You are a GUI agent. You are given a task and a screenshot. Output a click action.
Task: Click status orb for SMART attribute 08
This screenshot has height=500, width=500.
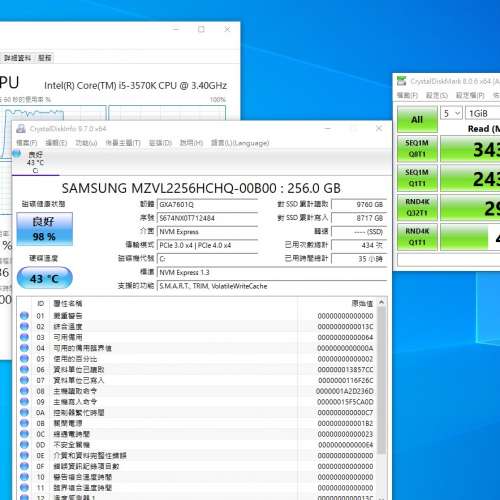pos(24,391)
